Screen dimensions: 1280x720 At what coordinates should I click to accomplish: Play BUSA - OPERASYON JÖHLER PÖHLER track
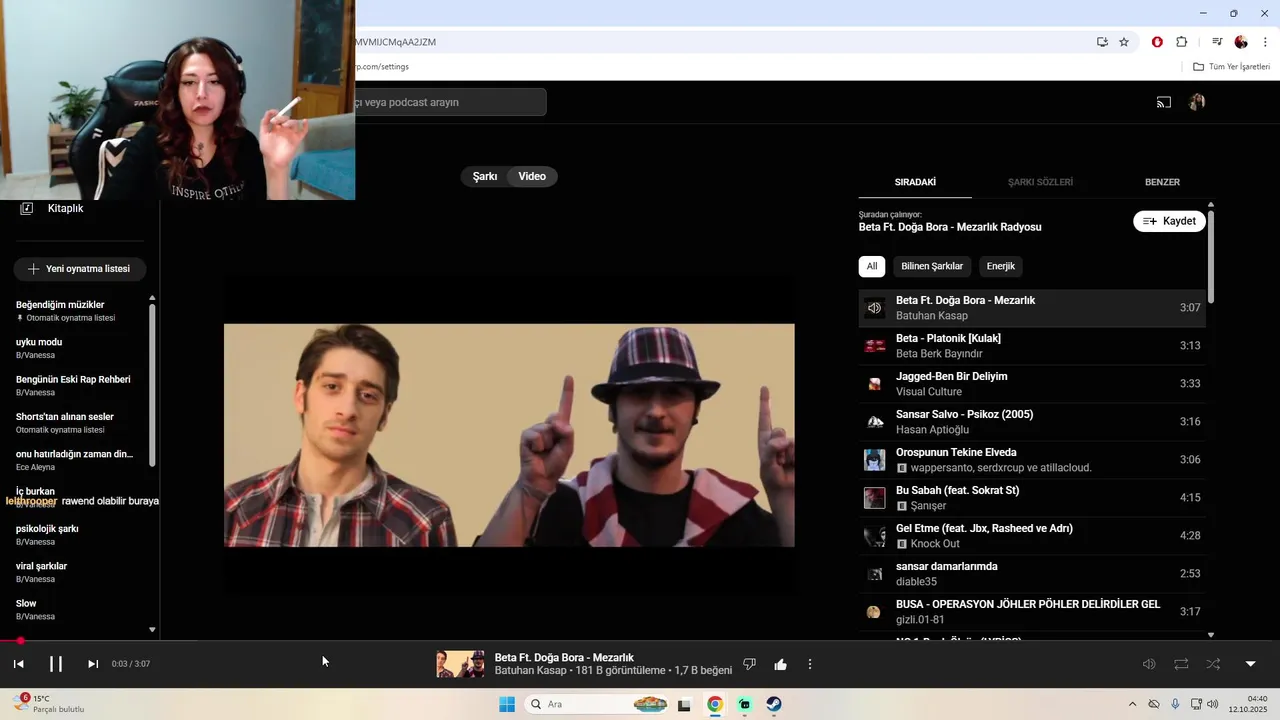point(1032,612)
